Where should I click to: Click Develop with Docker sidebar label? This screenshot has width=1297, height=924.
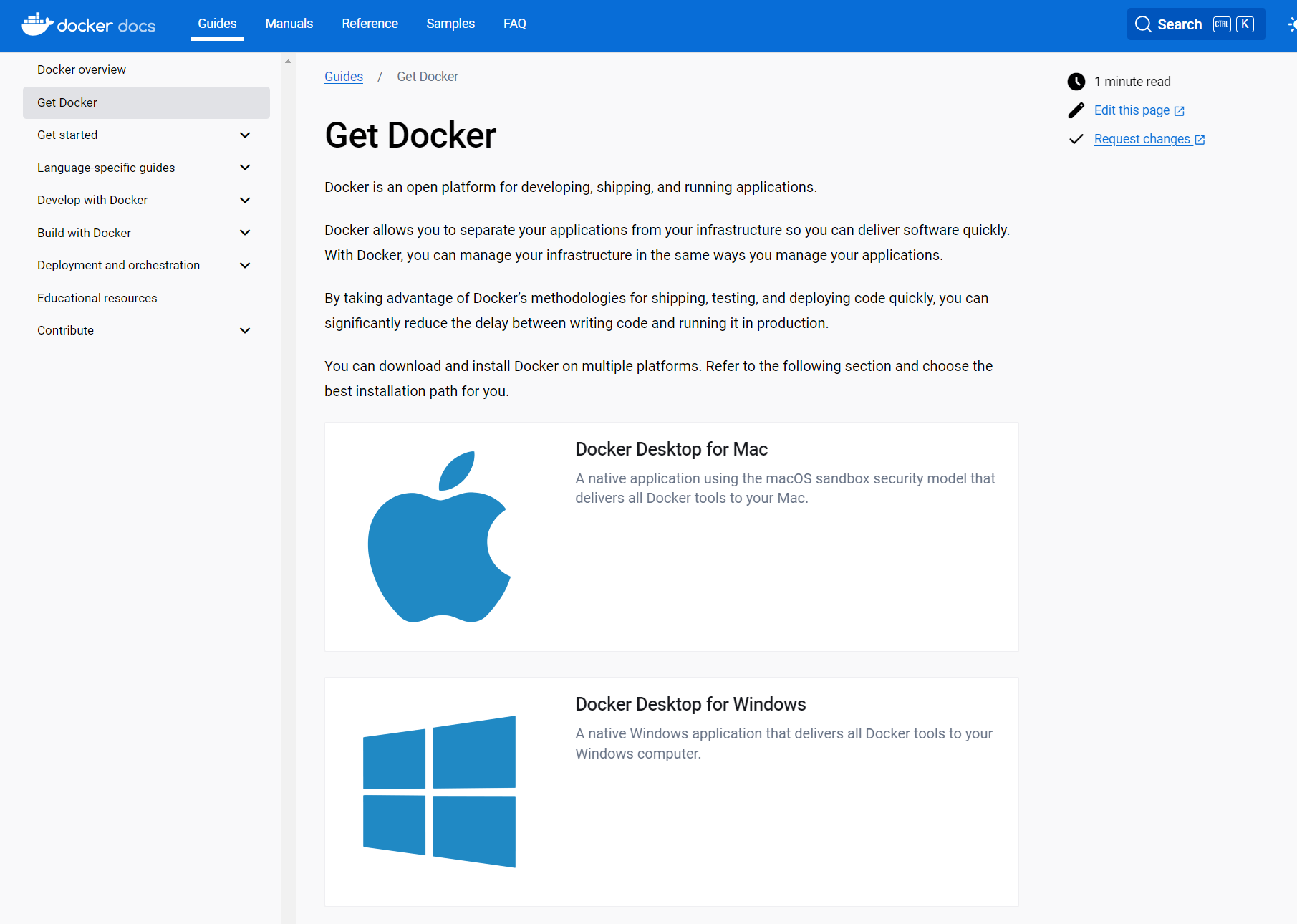coord(92,200)
